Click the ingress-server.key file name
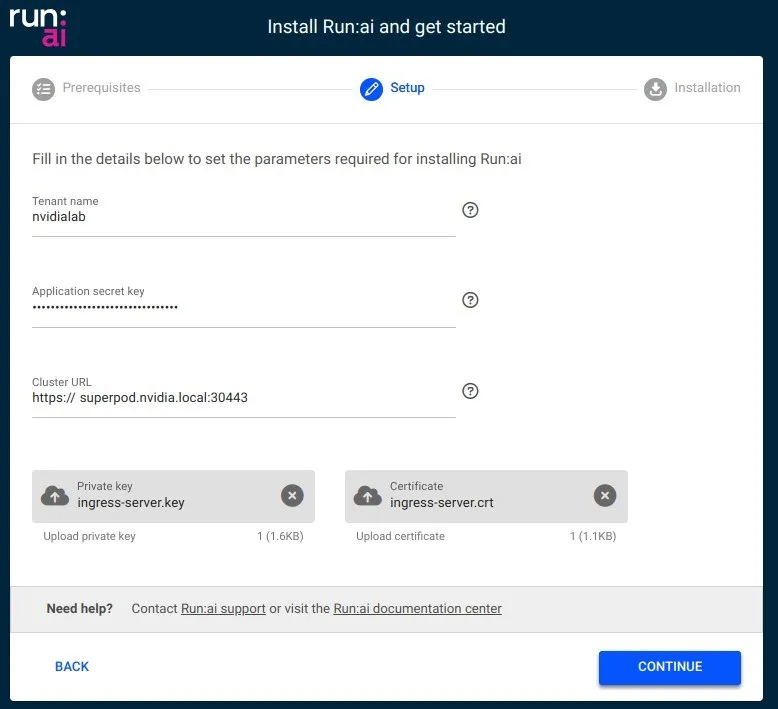Image resolution: width=778 pixels, height=709 pixels. [131, 503]
